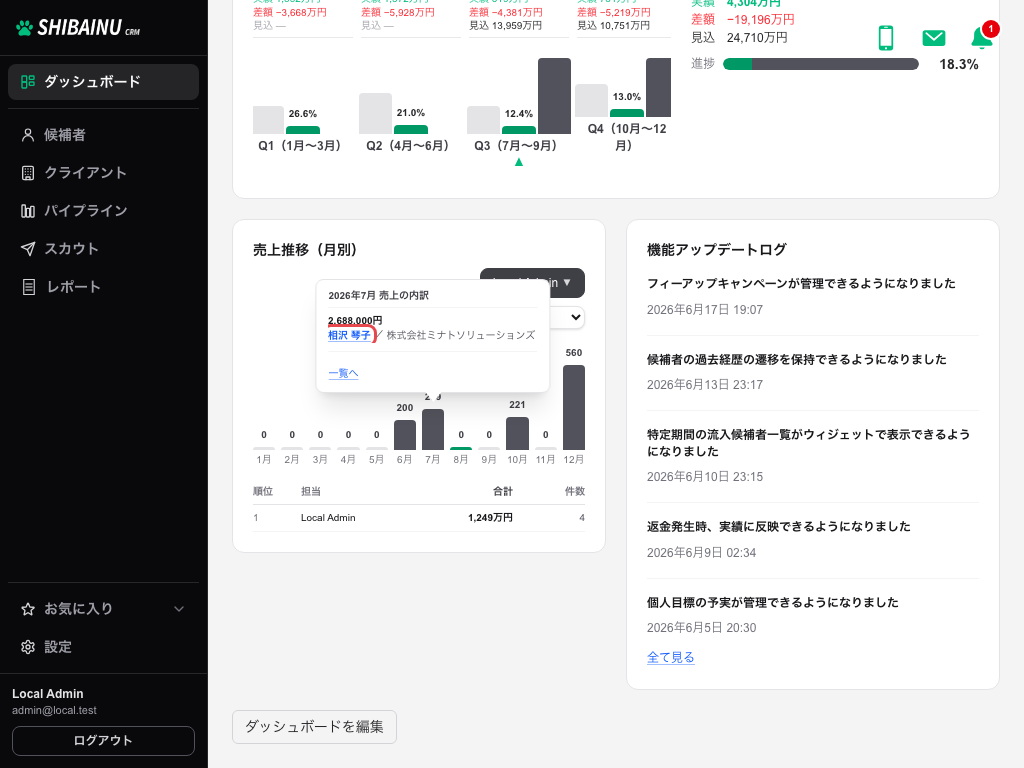The height and width of the screenshot is (768, 1024).
Task: Click the 2,688,000円 amount in popup
Action: pos(355,320)
